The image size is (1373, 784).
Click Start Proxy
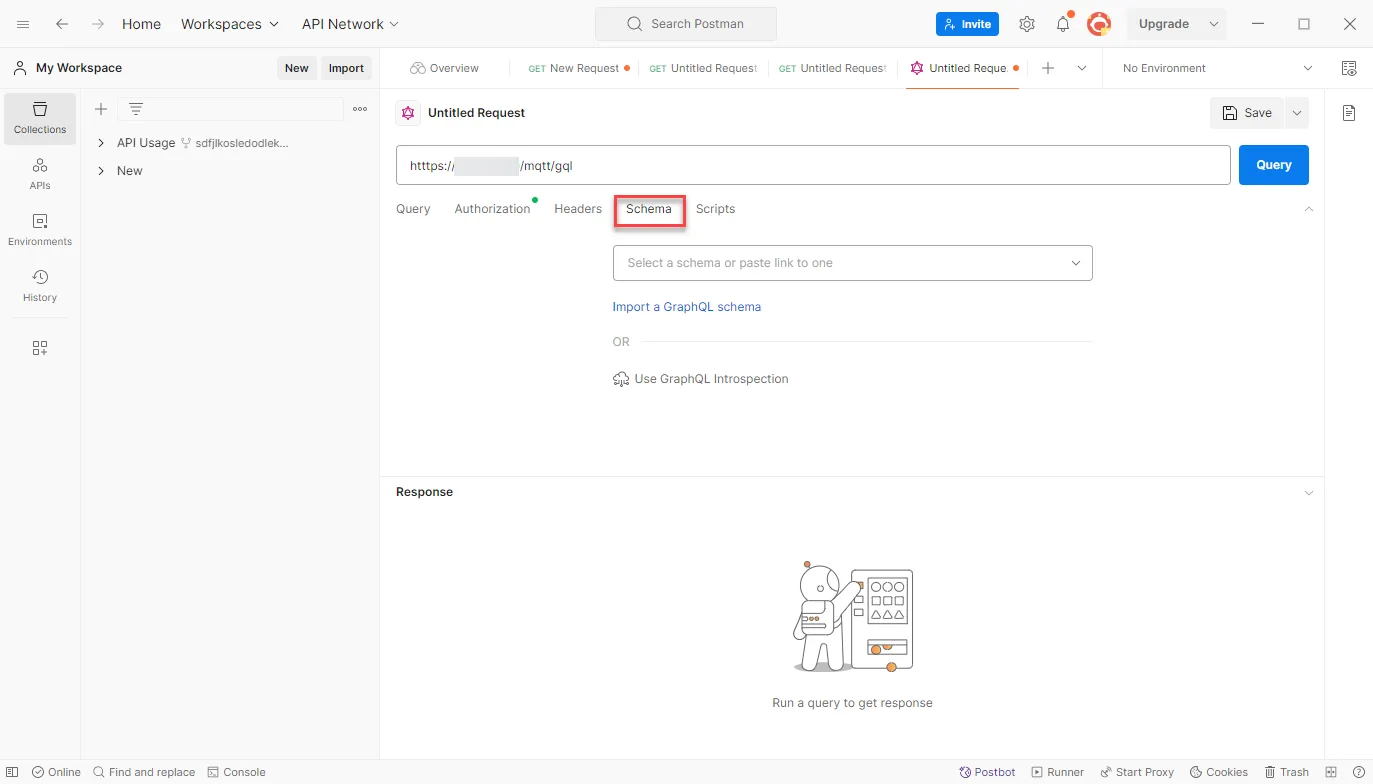(x=1137, y=772)
